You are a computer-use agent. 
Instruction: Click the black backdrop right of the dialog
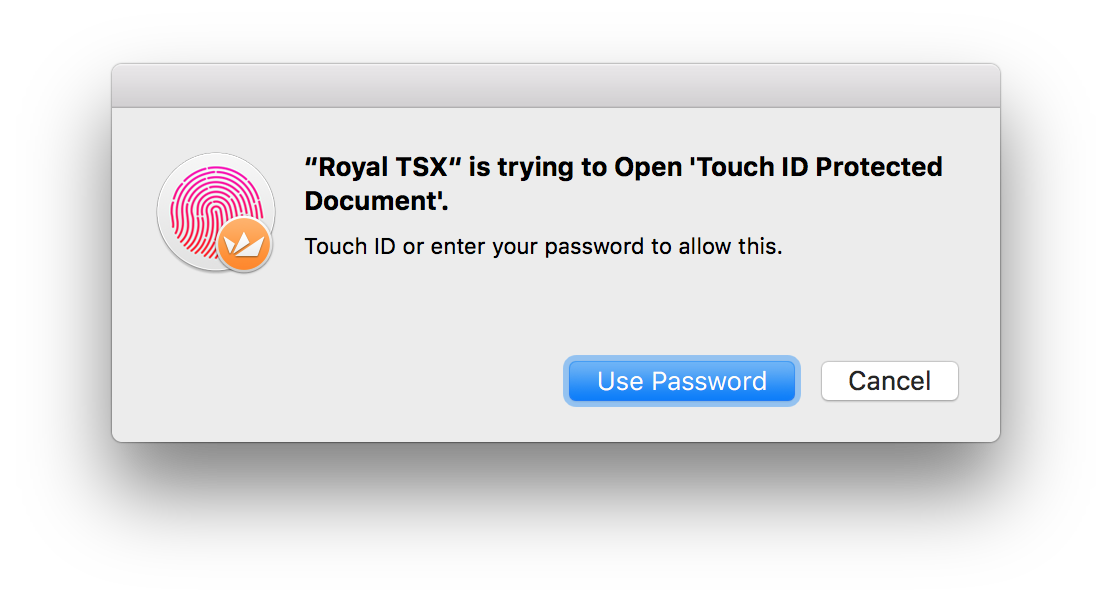pos(1055,300)
